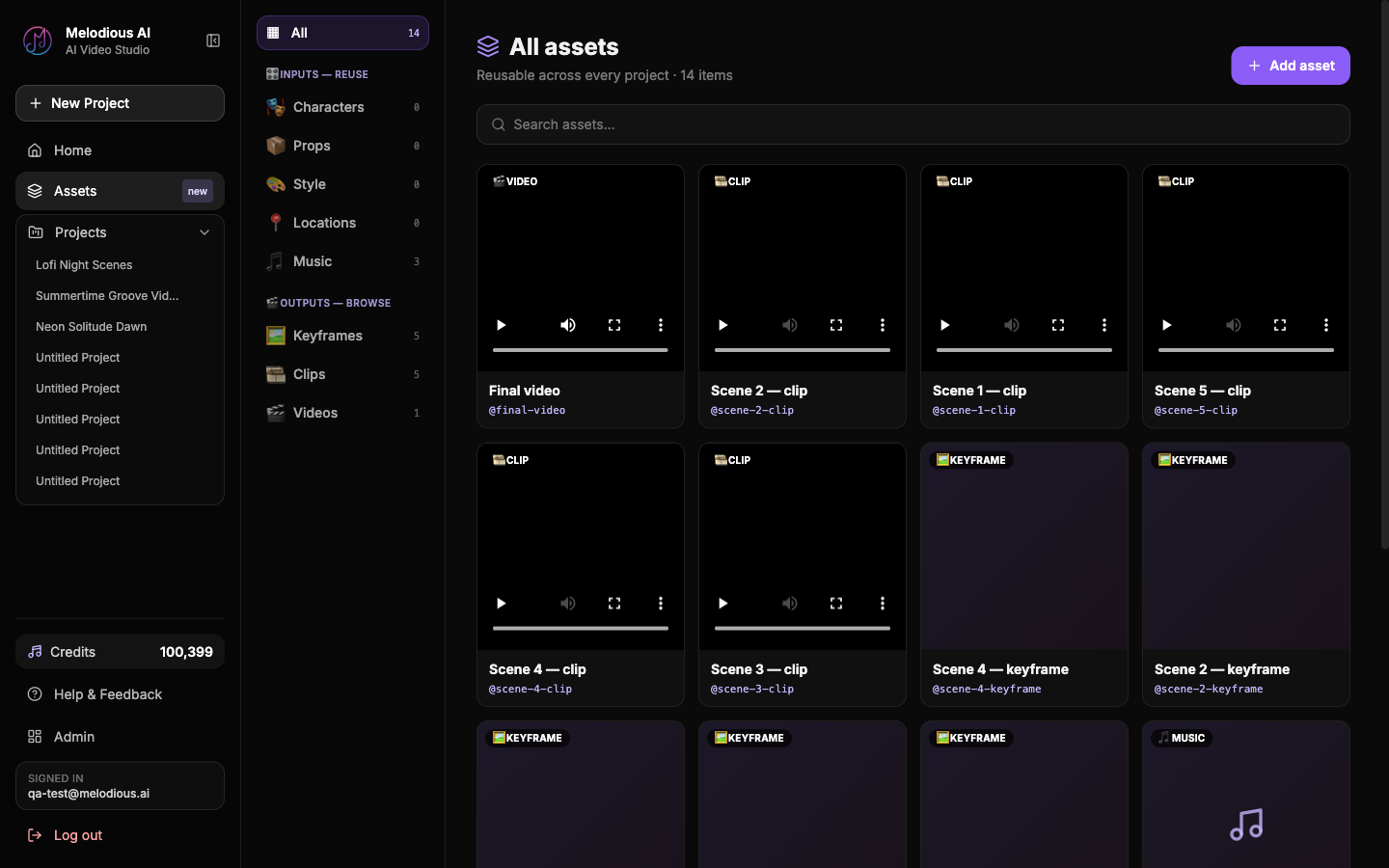
Task: Start a New Project
Action: (120, 103)
